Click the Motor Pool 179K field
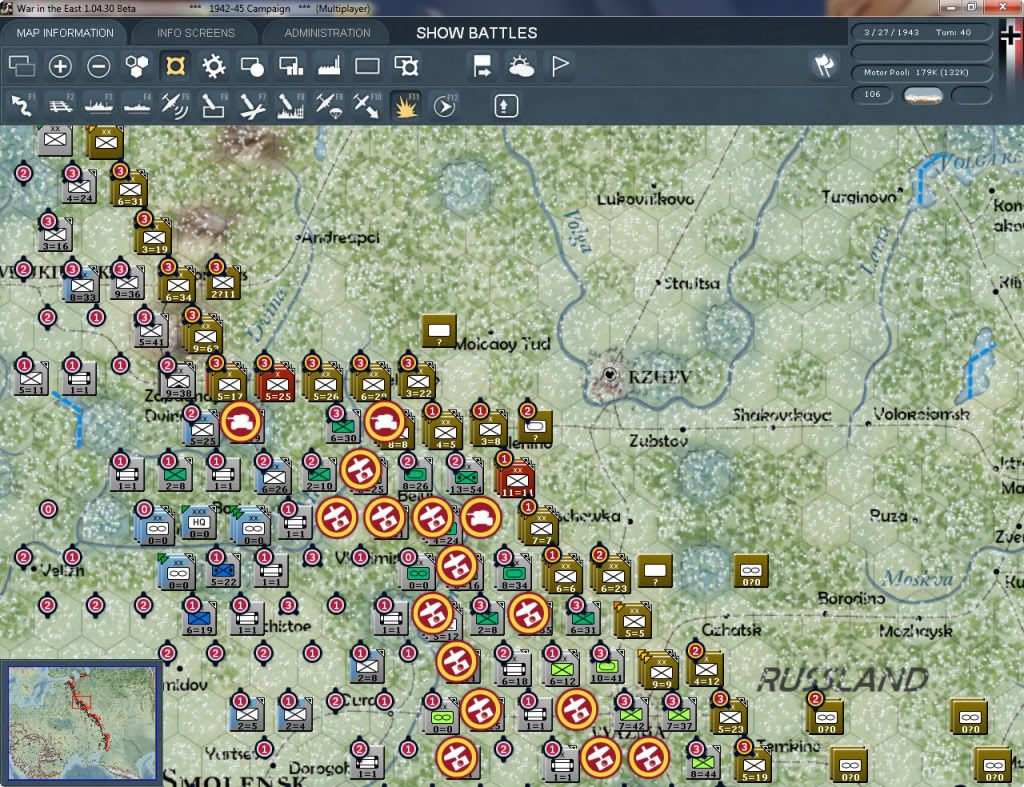This screenshot has height=787, width=1024. pyautogui.click(x=921, y=72)
